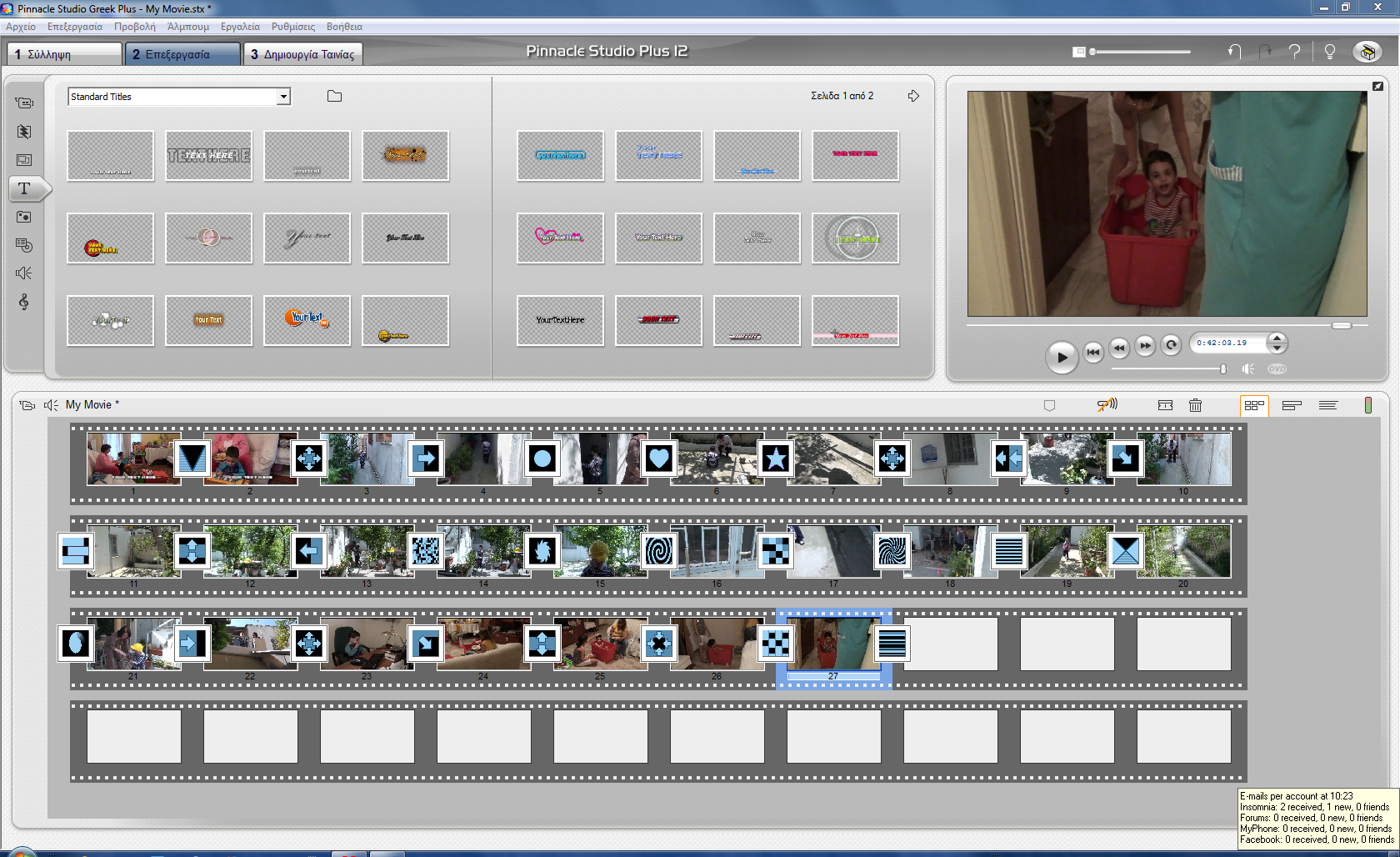Open the sound effects album tab
1400x857 pixels.
pyautogui.click(x=24, y=273)
